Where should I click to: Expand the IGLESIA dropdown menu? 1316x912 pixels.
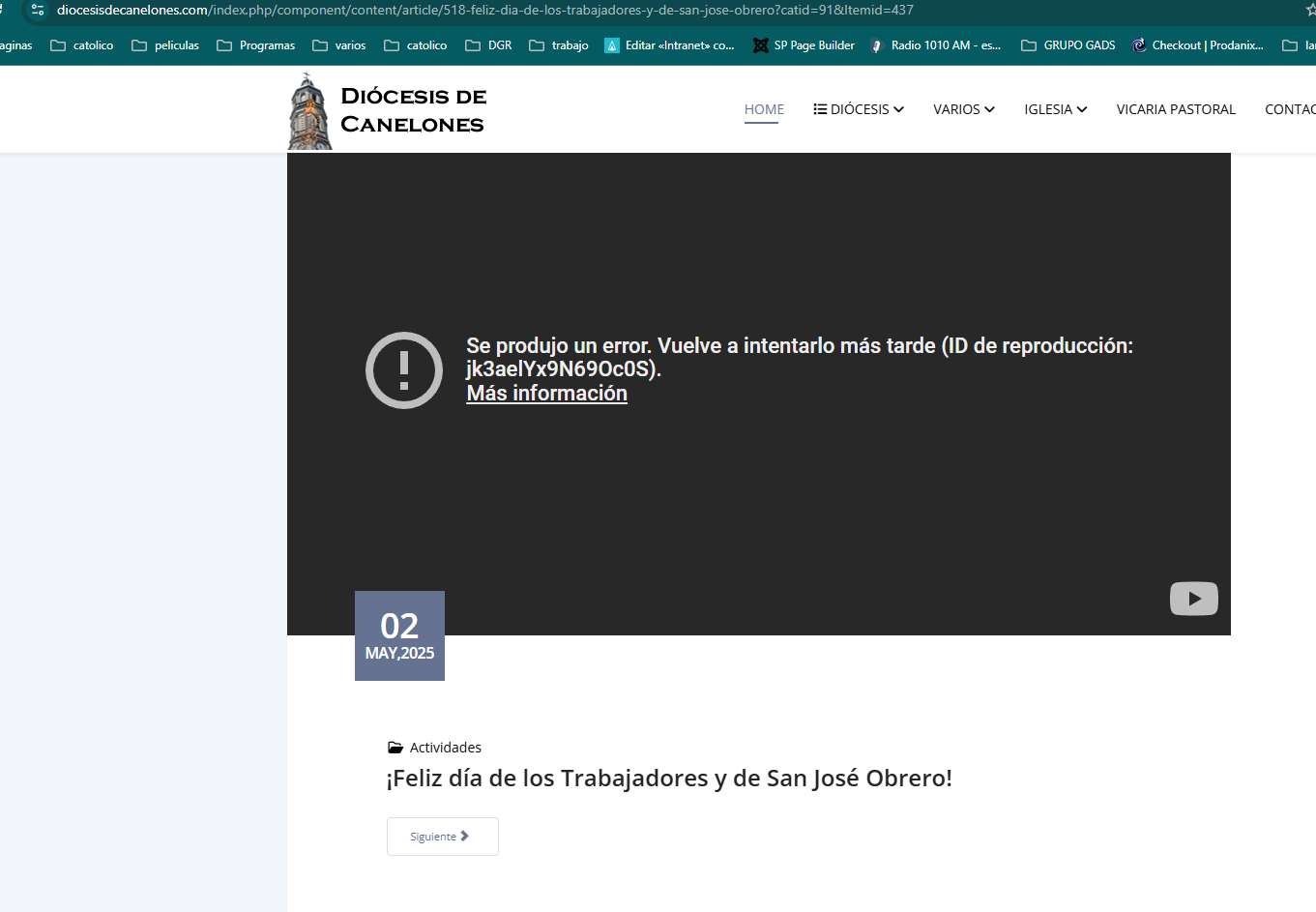1056,109
